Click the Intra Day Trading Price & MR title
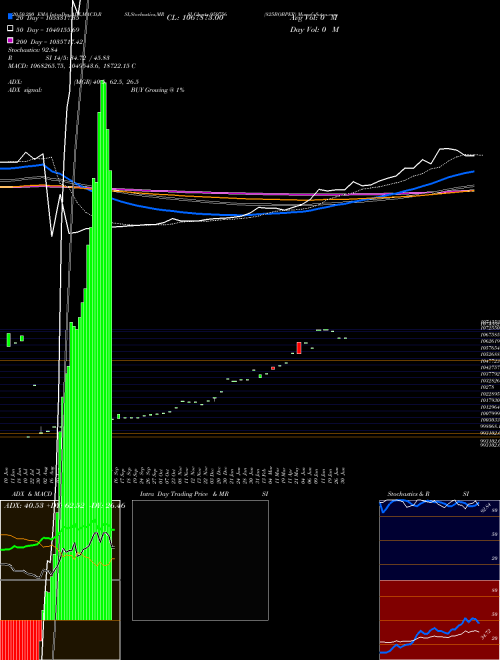 click(x=184, y=494)
